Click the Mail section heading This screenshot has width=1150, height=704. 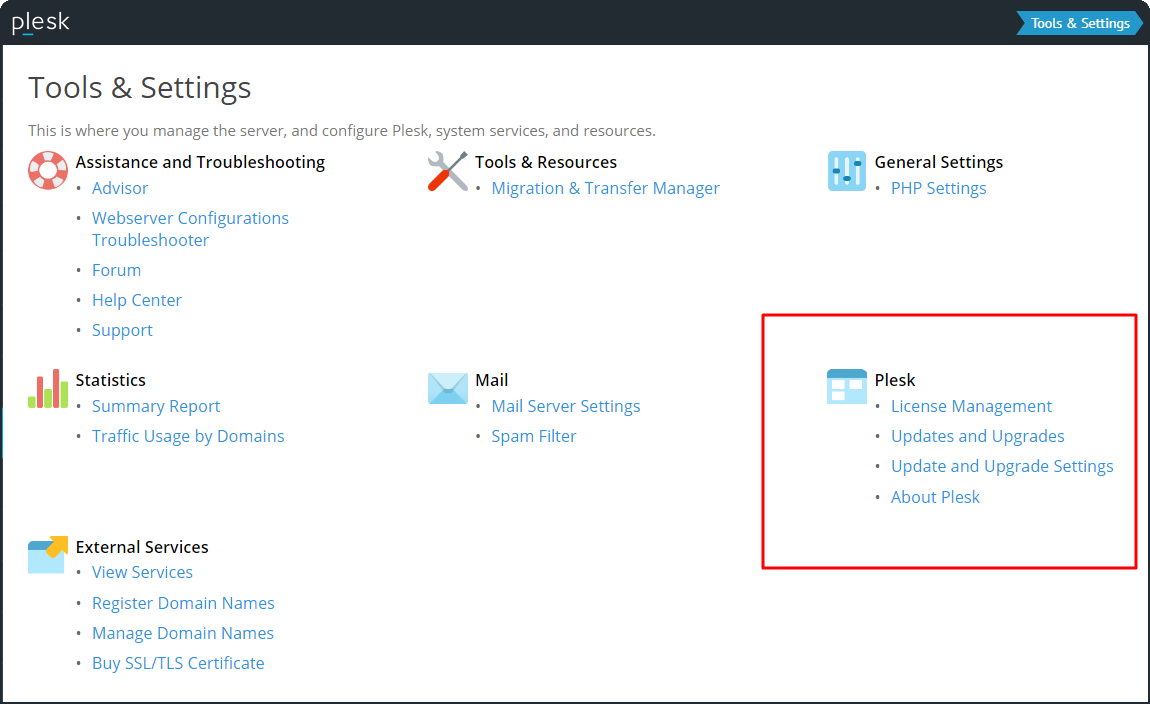491,380
